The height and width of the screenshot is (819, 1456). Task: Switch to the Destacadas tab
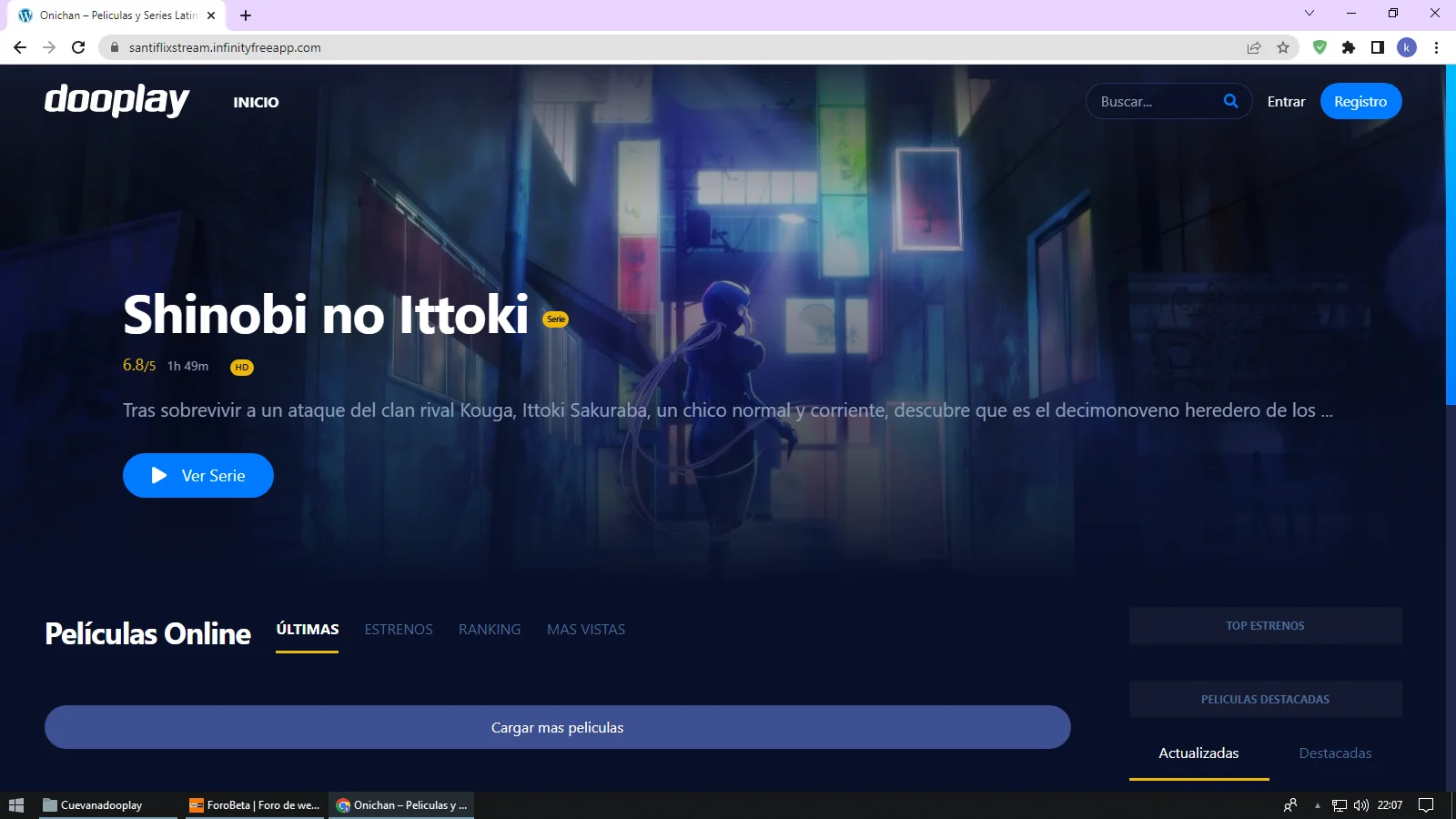[1335, 753]
